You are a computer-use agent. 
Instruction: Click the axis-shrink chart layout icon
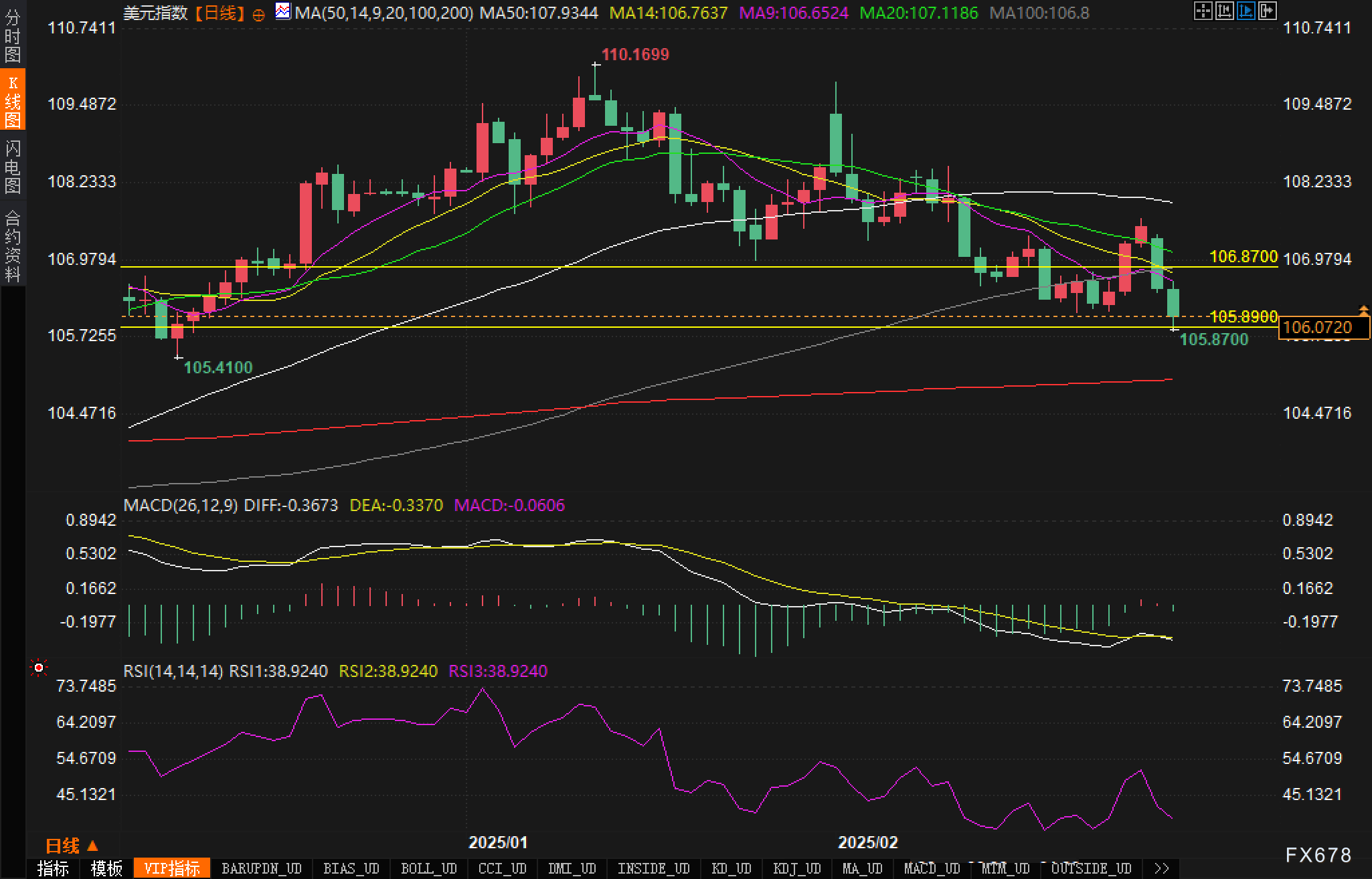[1224, 11]
